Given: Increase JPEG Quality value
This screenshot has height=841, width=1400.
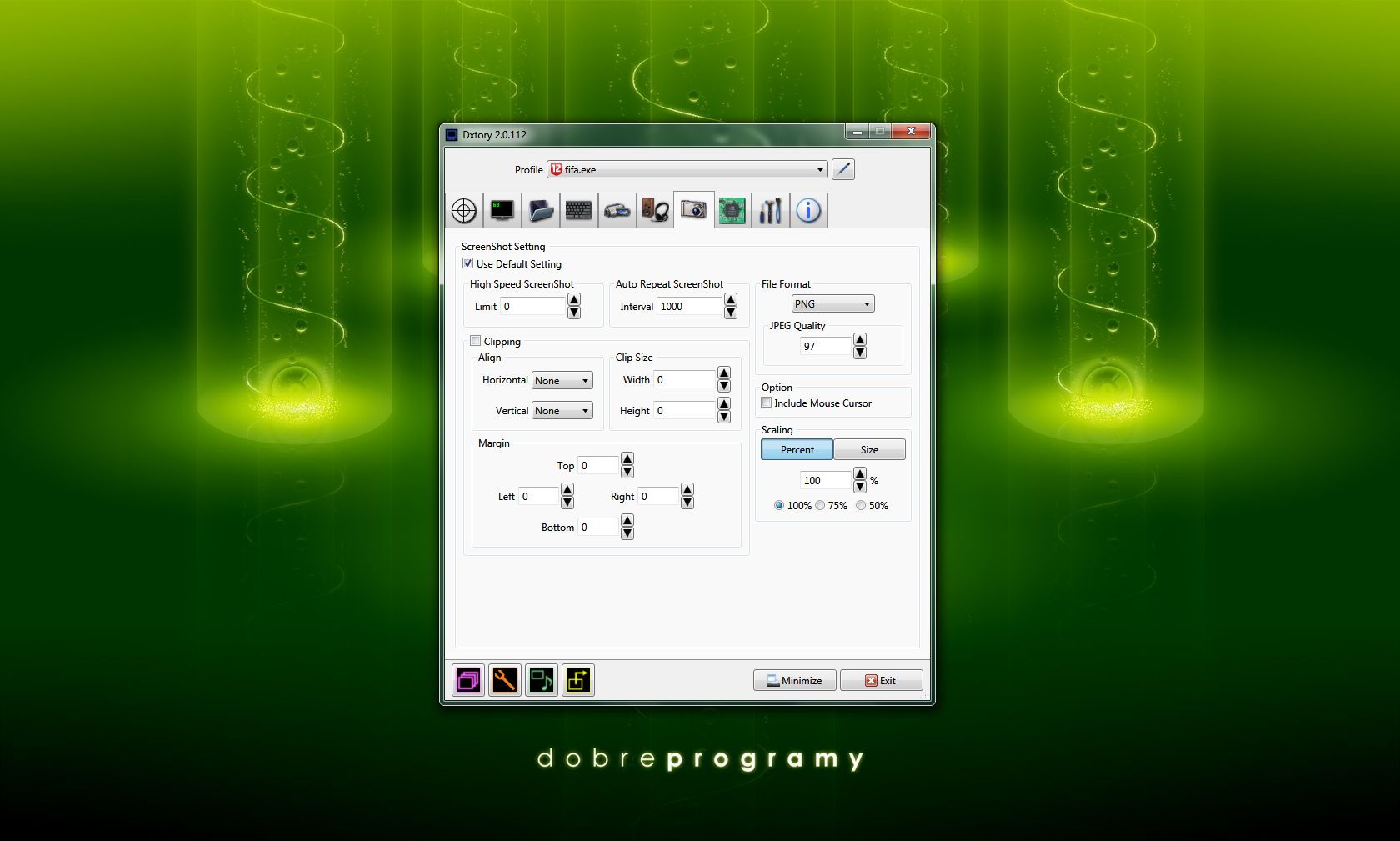Looking at the screenshot, I should coord(860,340).
